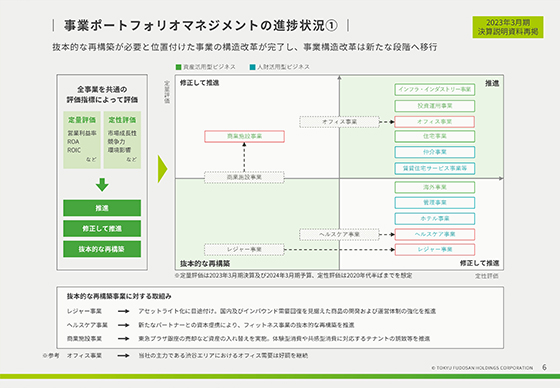Click ROA in the 定量評価 card
This screenshot has width=560, height=388.
coord(73,142)
